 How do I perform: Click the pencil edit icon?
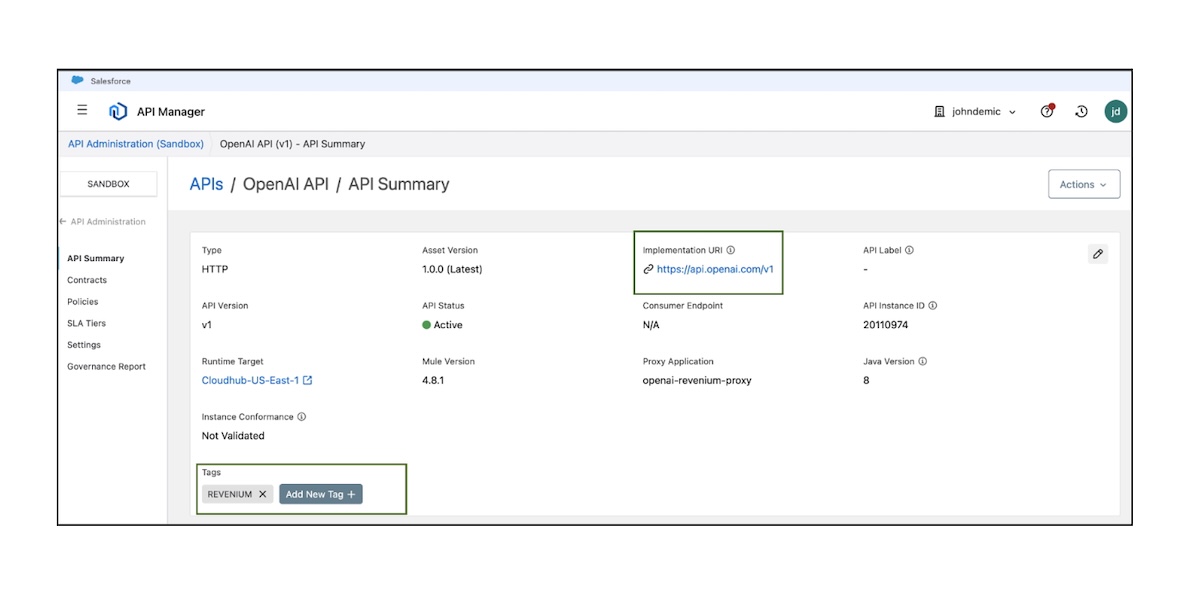(1098, 254)
